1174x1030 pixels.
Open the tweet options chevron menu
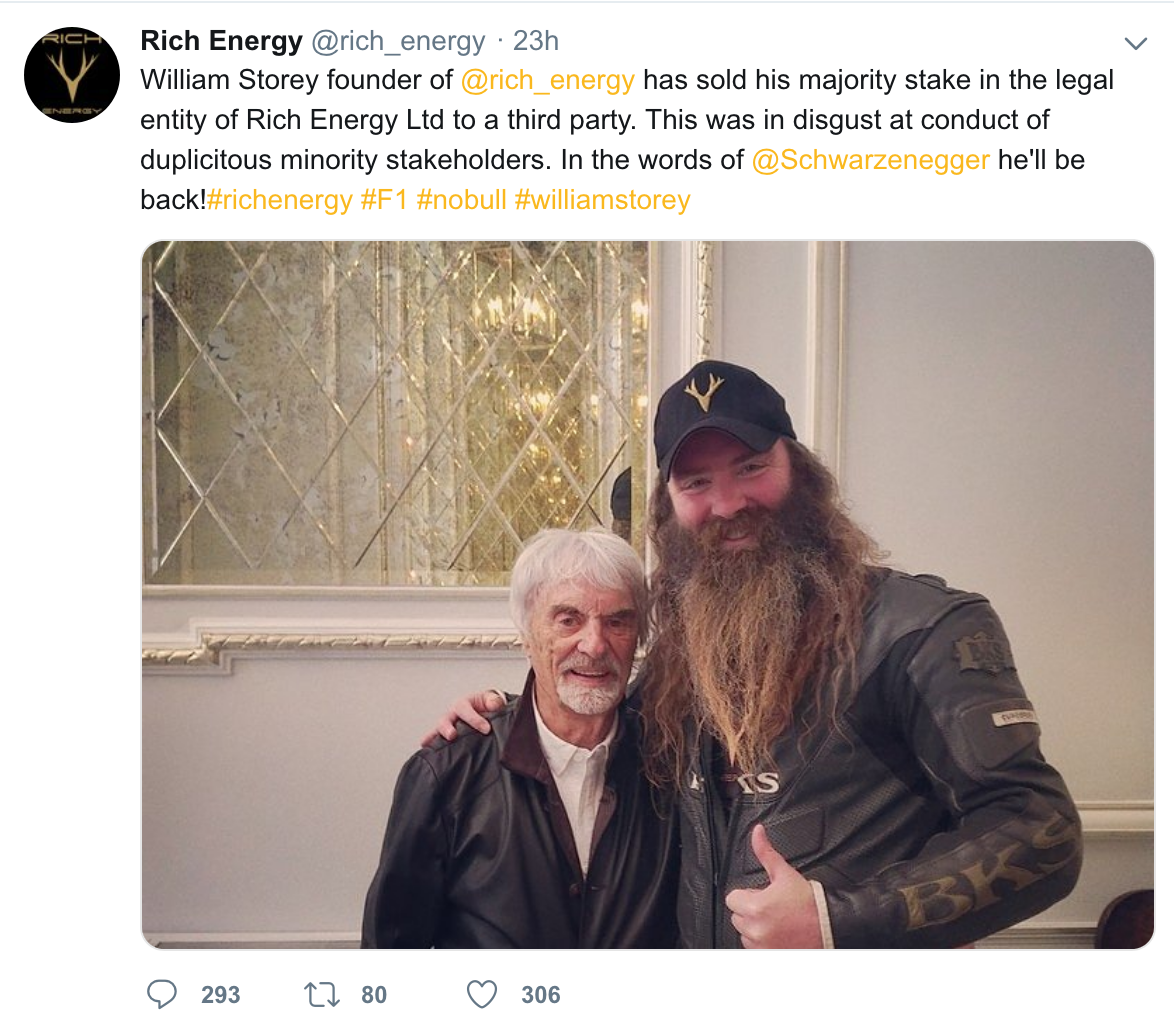point(1136,43)
